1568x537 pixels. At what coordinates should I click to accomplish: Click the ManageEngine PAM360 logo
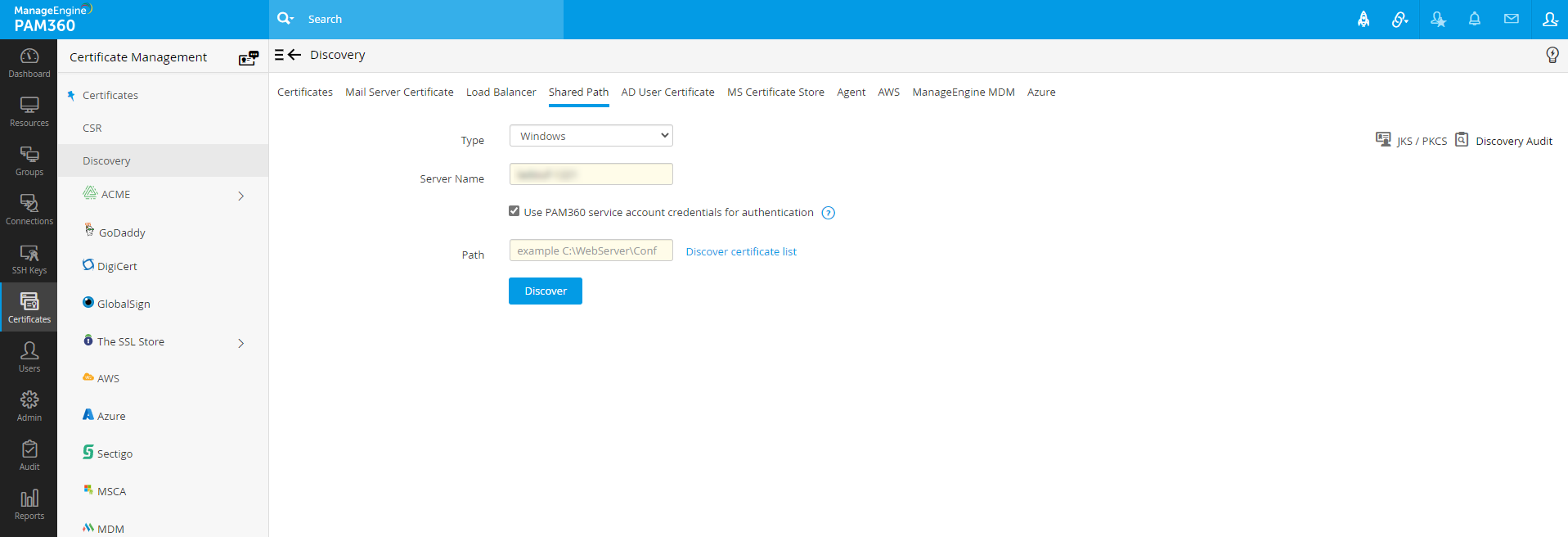[x=52, y=19]
